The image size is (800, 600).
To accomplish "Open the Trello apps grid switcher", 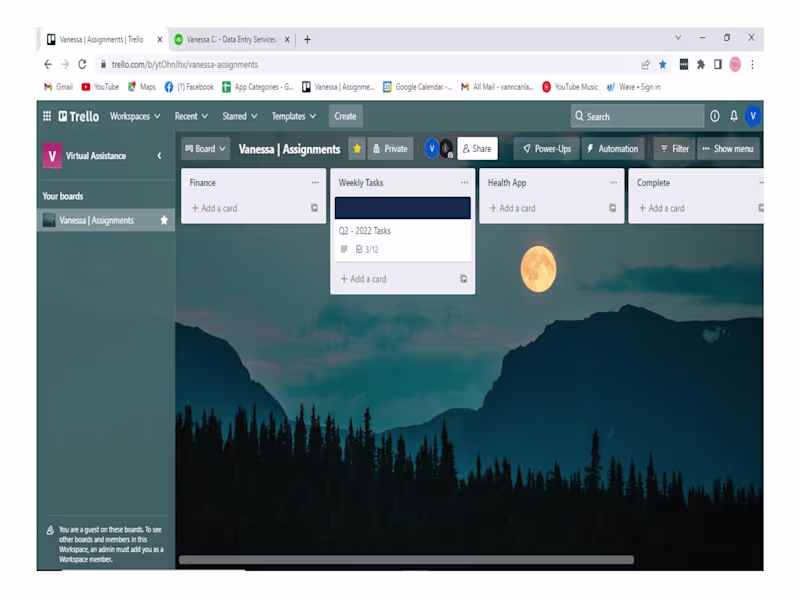I will point(47,116).
